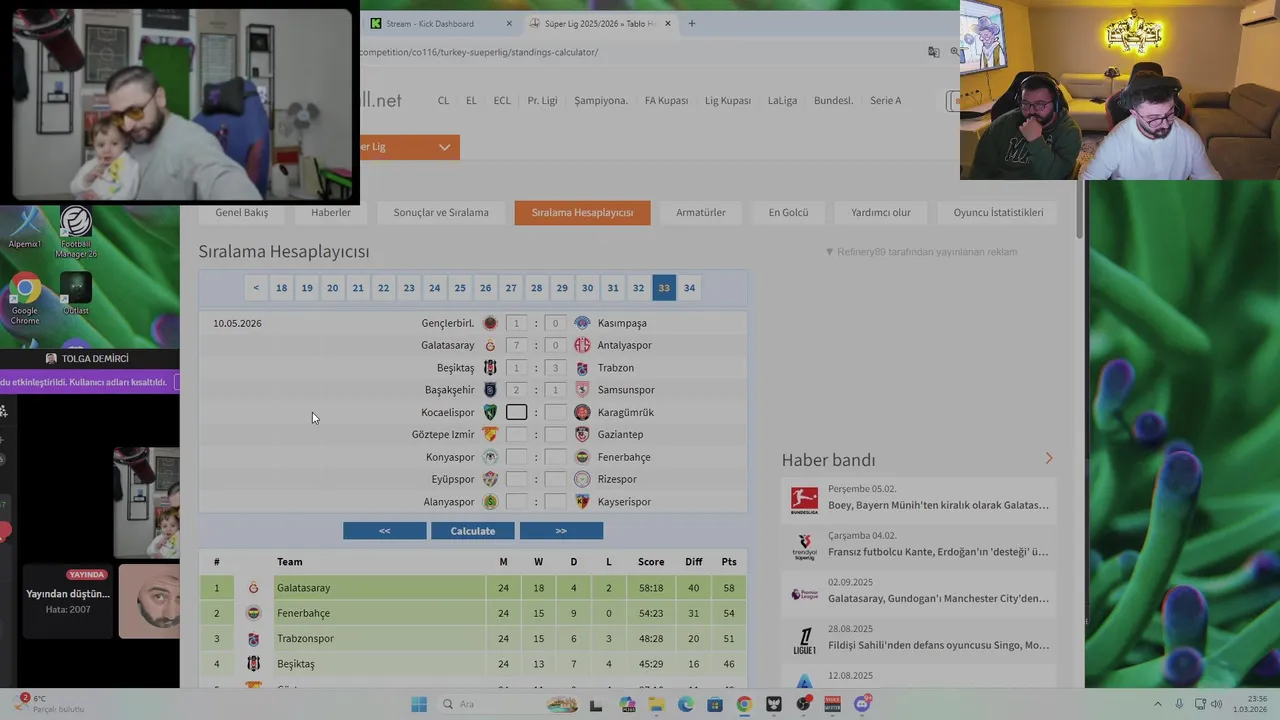Open the Pr. Ligi navigation link
The width and height of the screenshot is (1280, 720).
tap(542, 101)
